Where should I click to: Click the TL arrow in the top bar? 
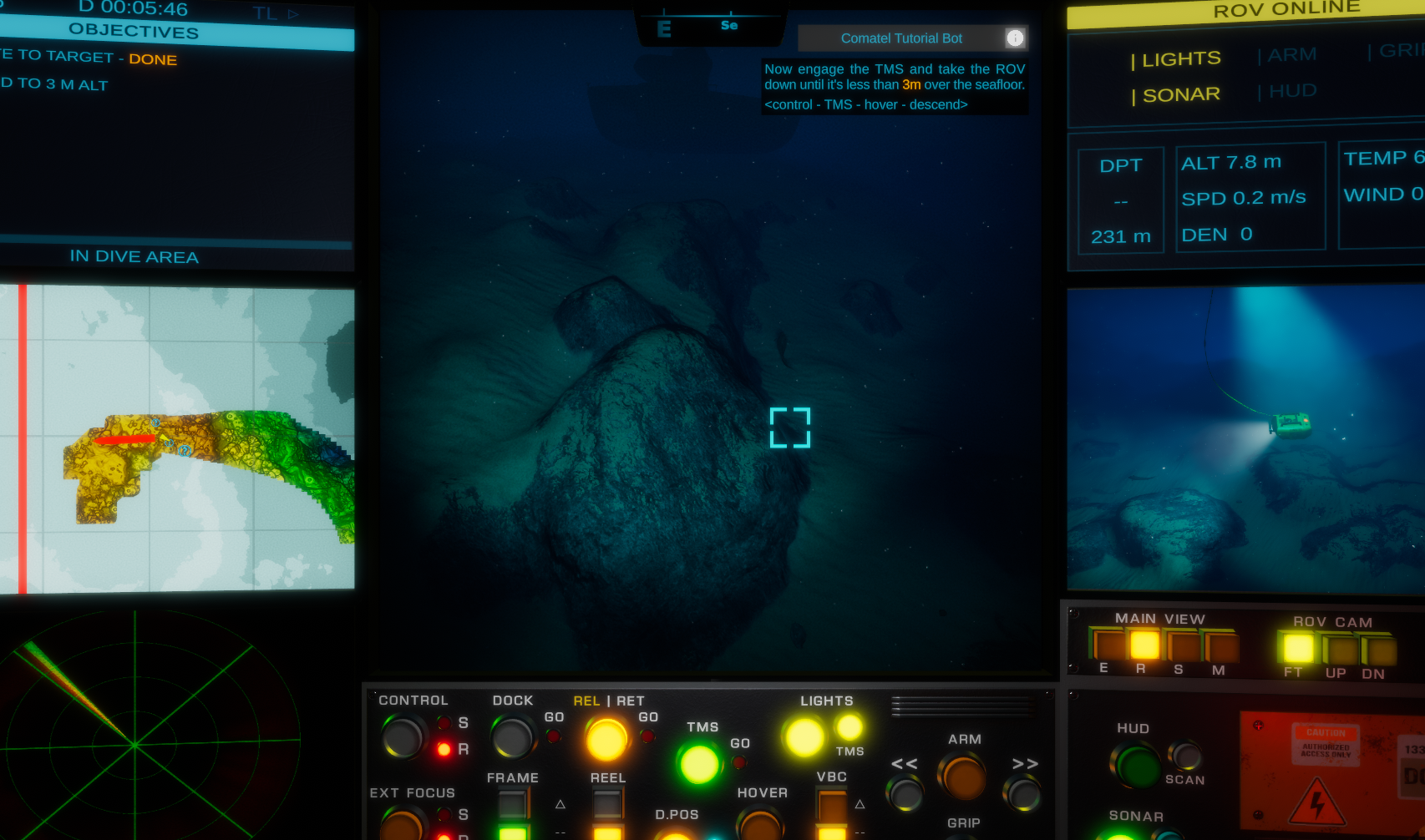point(293,13)
